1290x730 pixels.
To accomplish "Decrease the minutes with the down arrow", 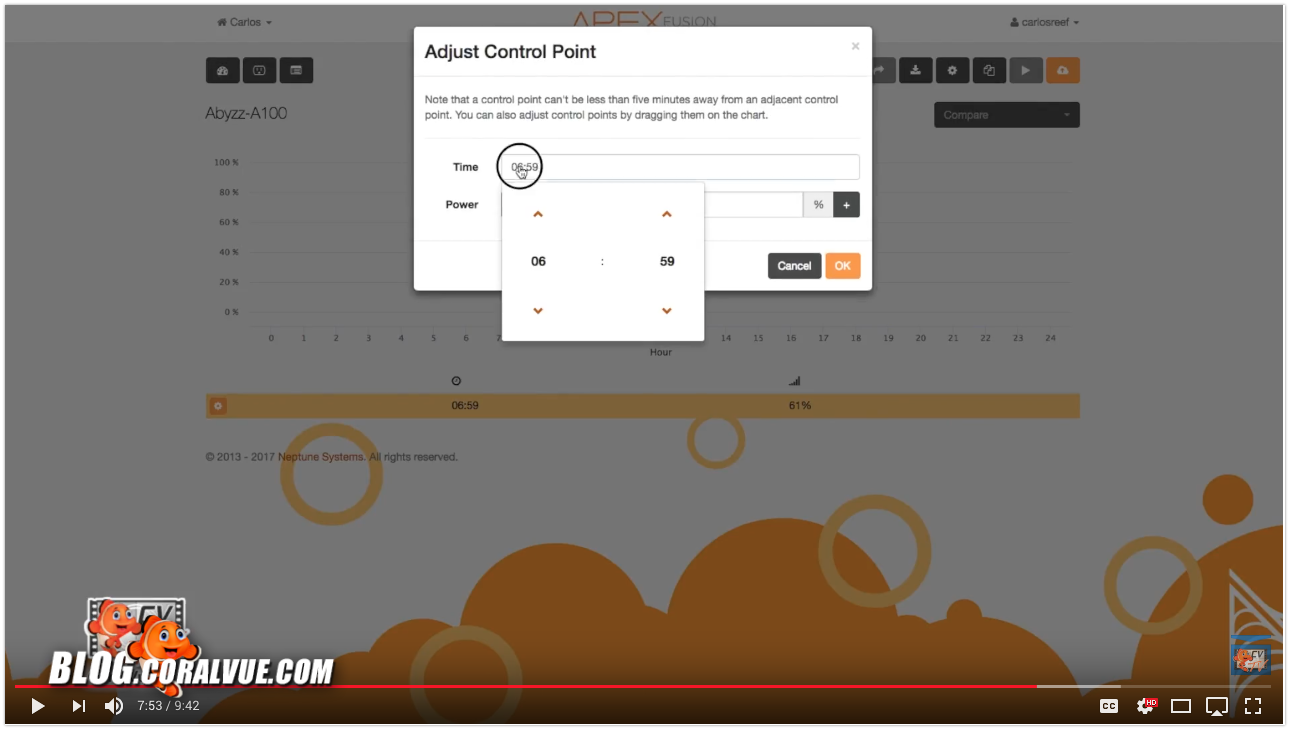I will tap(667, 311).
